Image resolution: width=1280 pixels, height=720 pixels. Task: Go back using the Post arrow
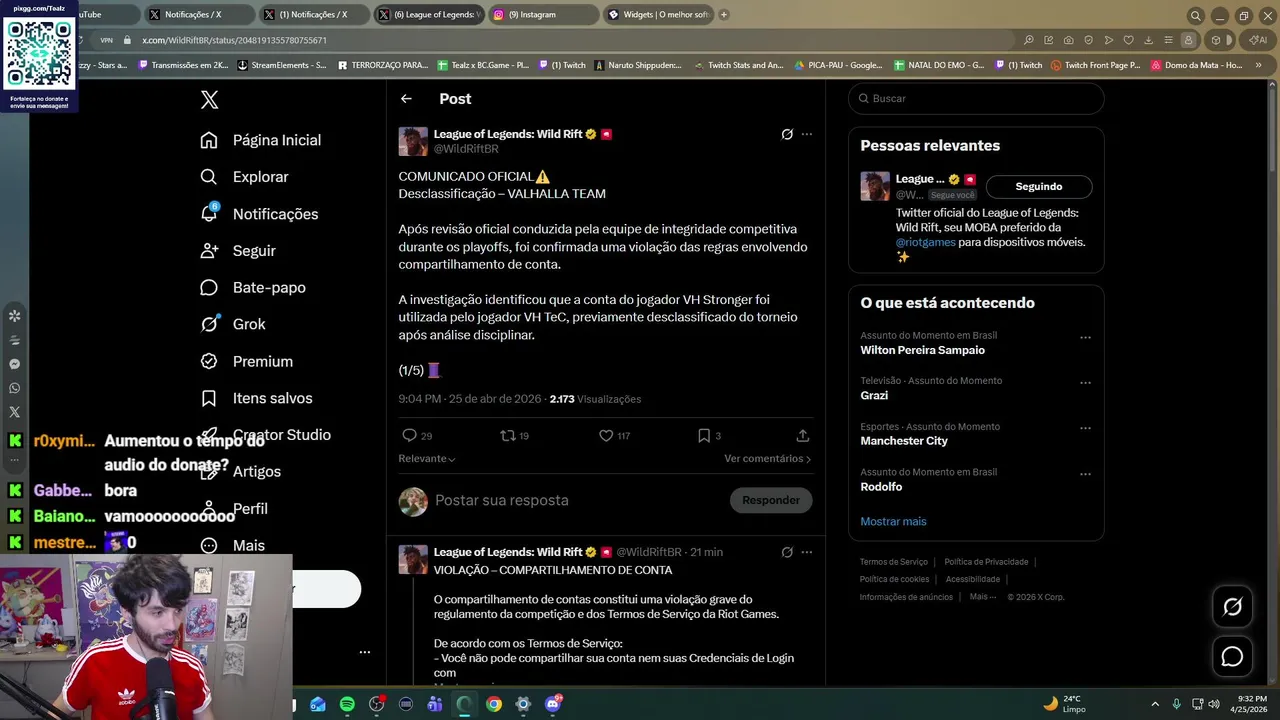coord(406,99)
